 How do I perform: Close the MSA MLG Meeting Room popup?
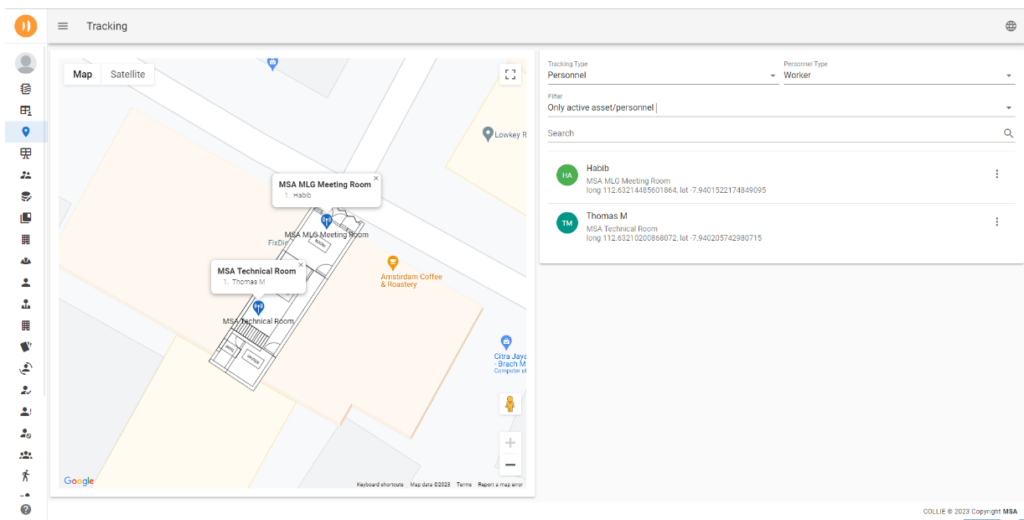click(376, 178)
